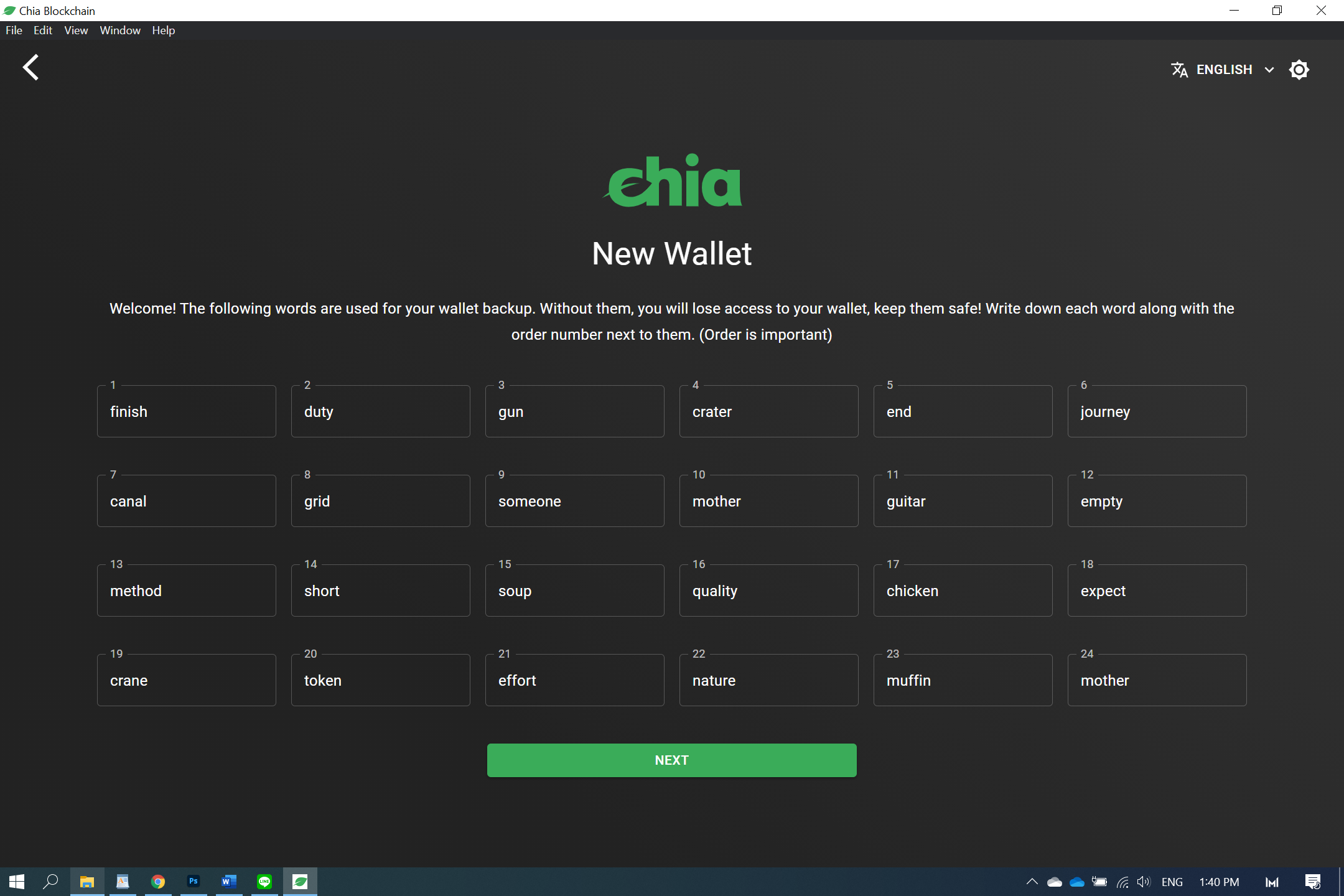The width and height of the screenshot is (1344, 896).
Task: Select word field 7 'canal'
Action: click(186, 501)
